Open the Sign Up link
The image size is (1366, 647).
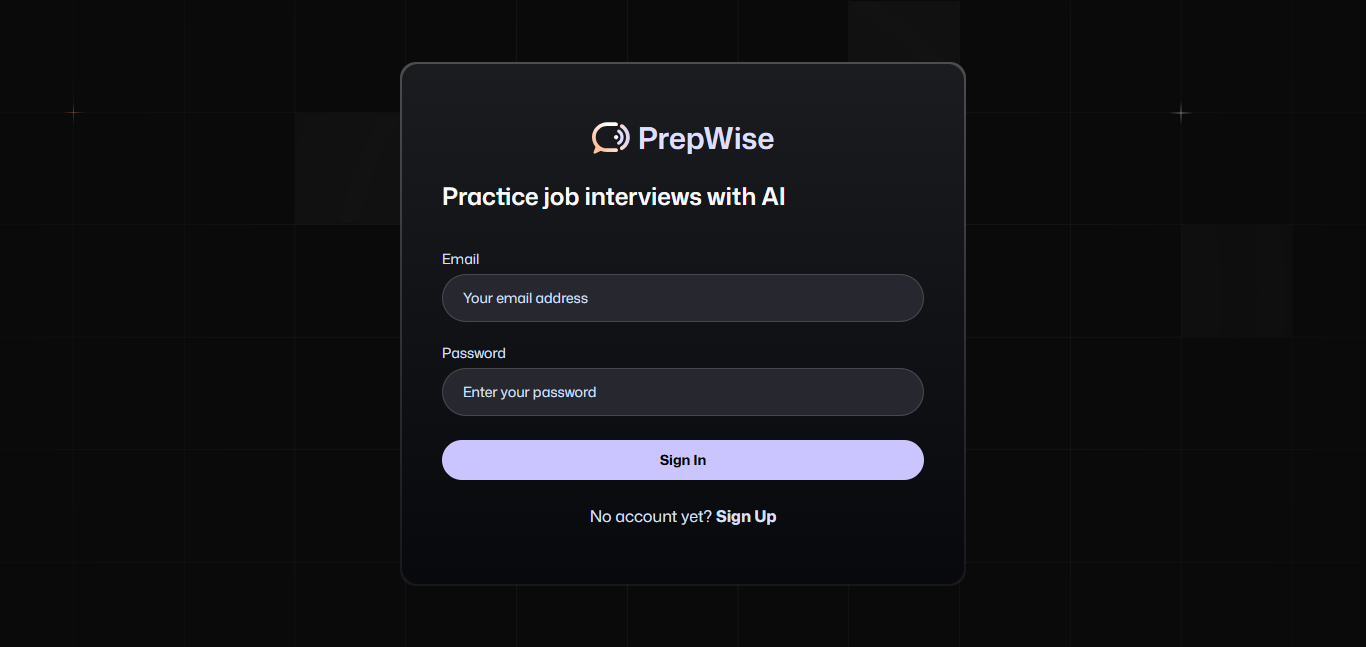click(746, 516)
